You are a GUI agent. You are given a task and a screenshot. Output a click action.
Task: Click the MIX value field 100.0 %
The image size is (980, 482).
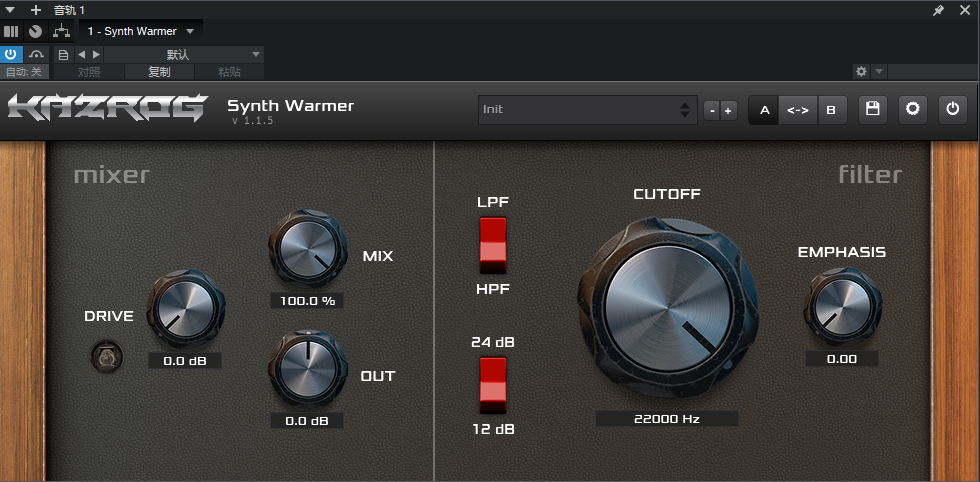307,301
